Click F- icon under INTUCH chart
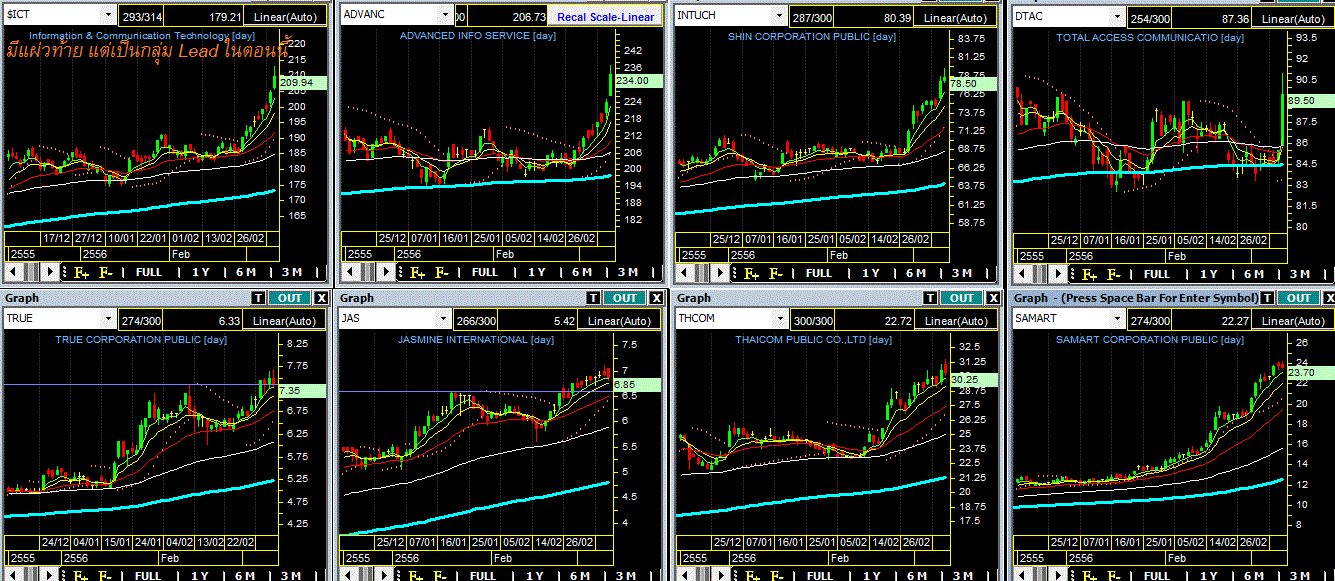1335x581 pixels. (776, 272)
